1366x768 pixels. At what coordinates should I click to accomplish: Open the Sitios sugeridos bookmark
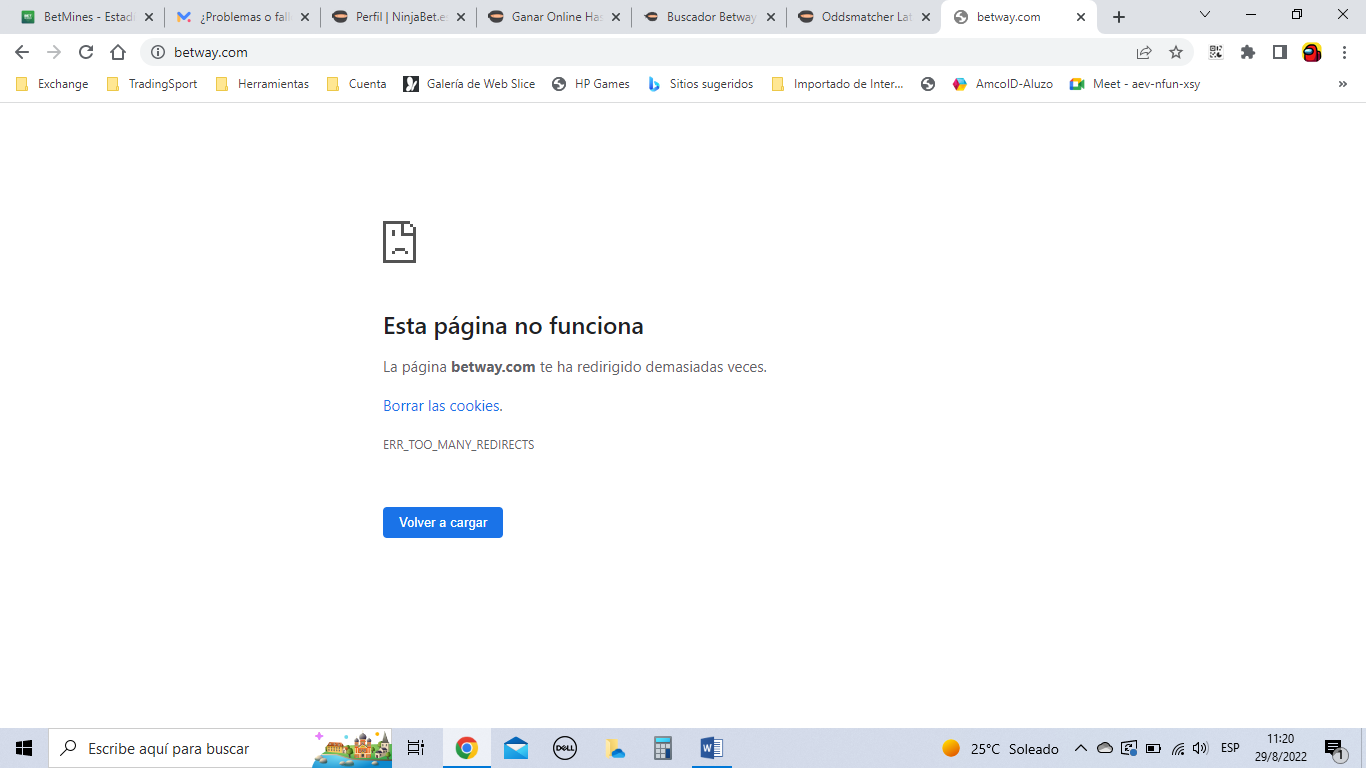click(x=700, y=84)
